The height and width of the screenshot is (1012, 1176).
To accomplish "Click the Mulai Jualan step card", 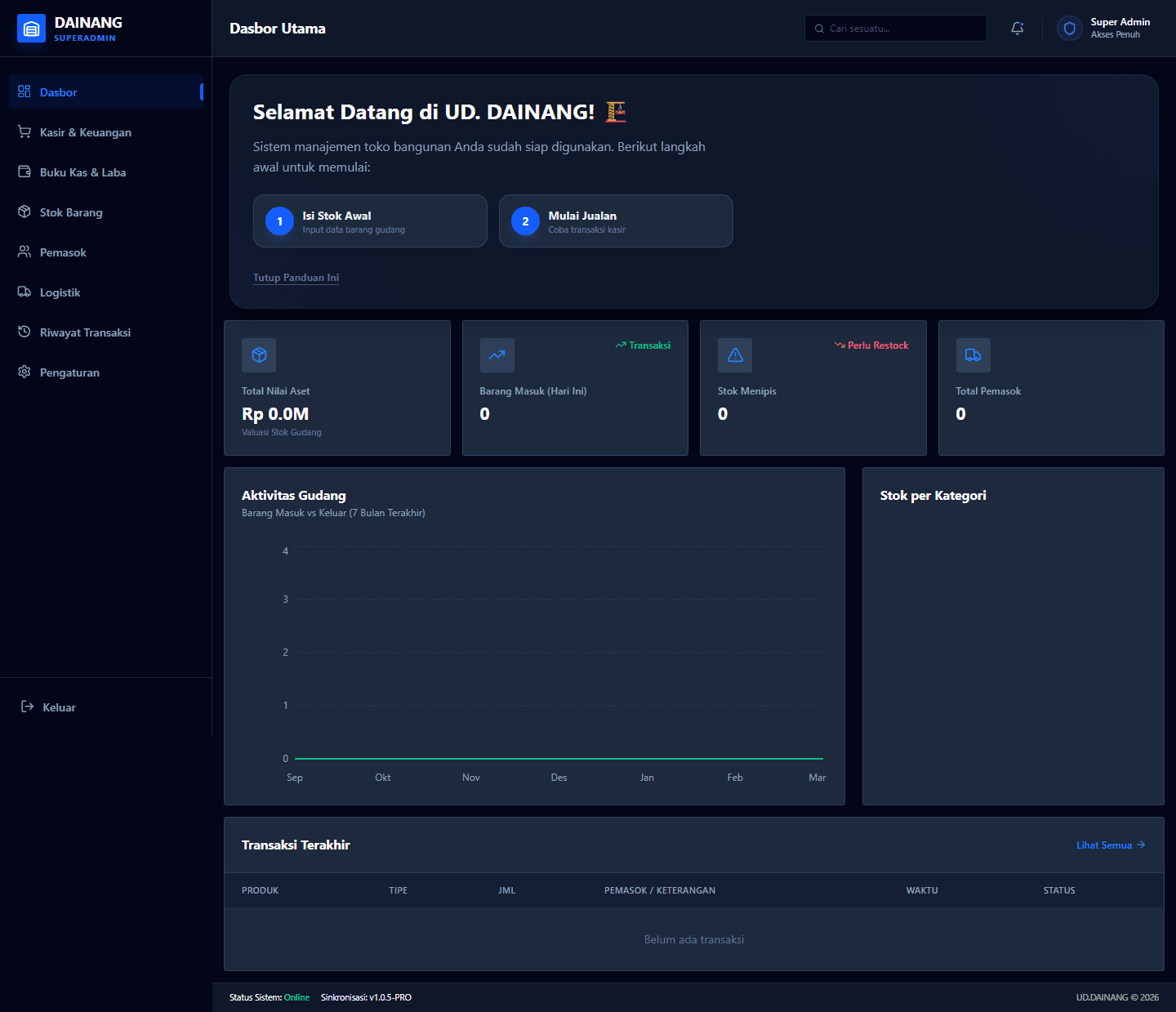I will click(x=616, y=221).
